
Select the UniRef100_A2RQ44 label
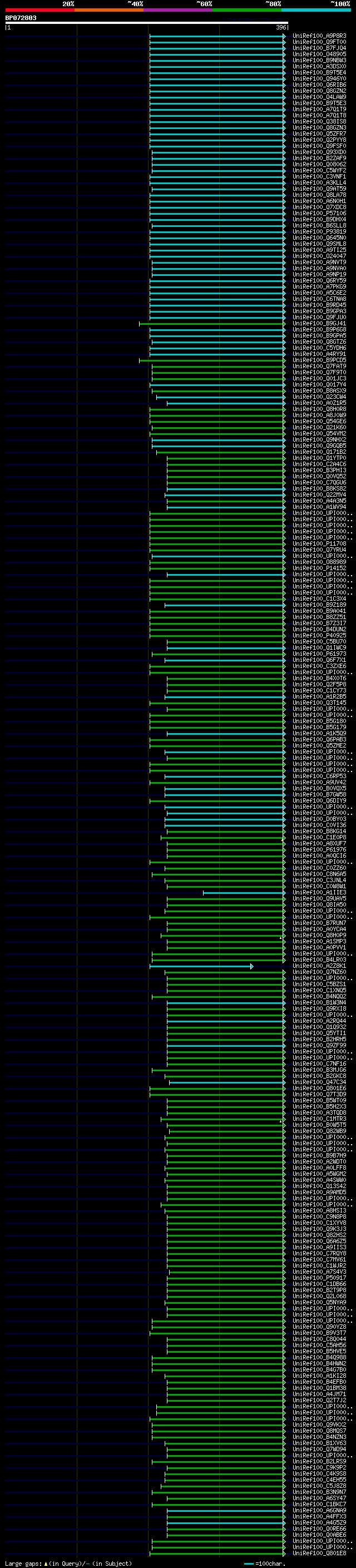(x=319, y=1021)
